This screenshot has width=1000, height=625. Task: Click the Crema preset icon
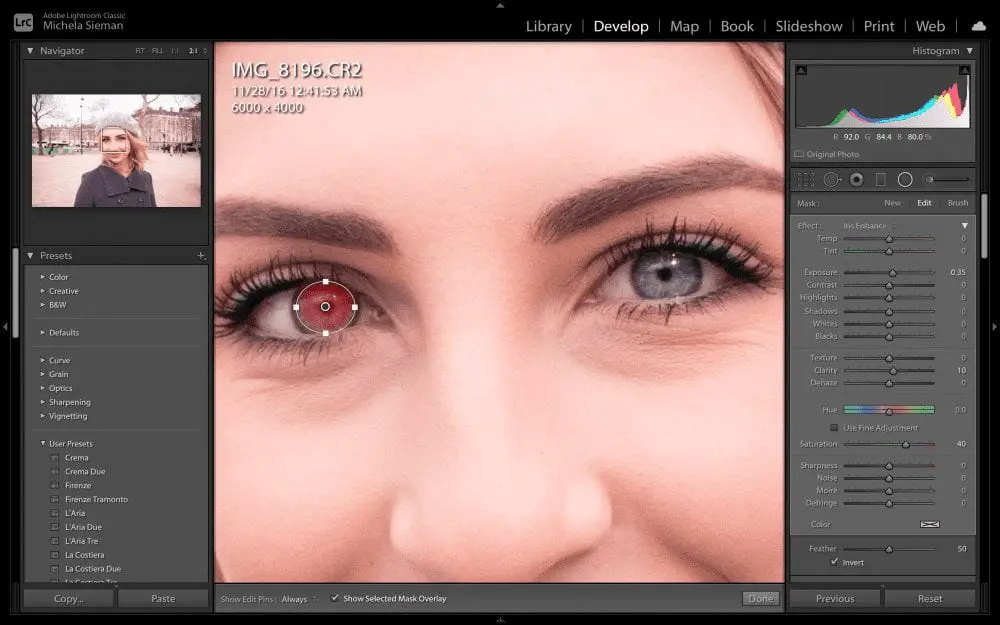(x=55, y=458)
